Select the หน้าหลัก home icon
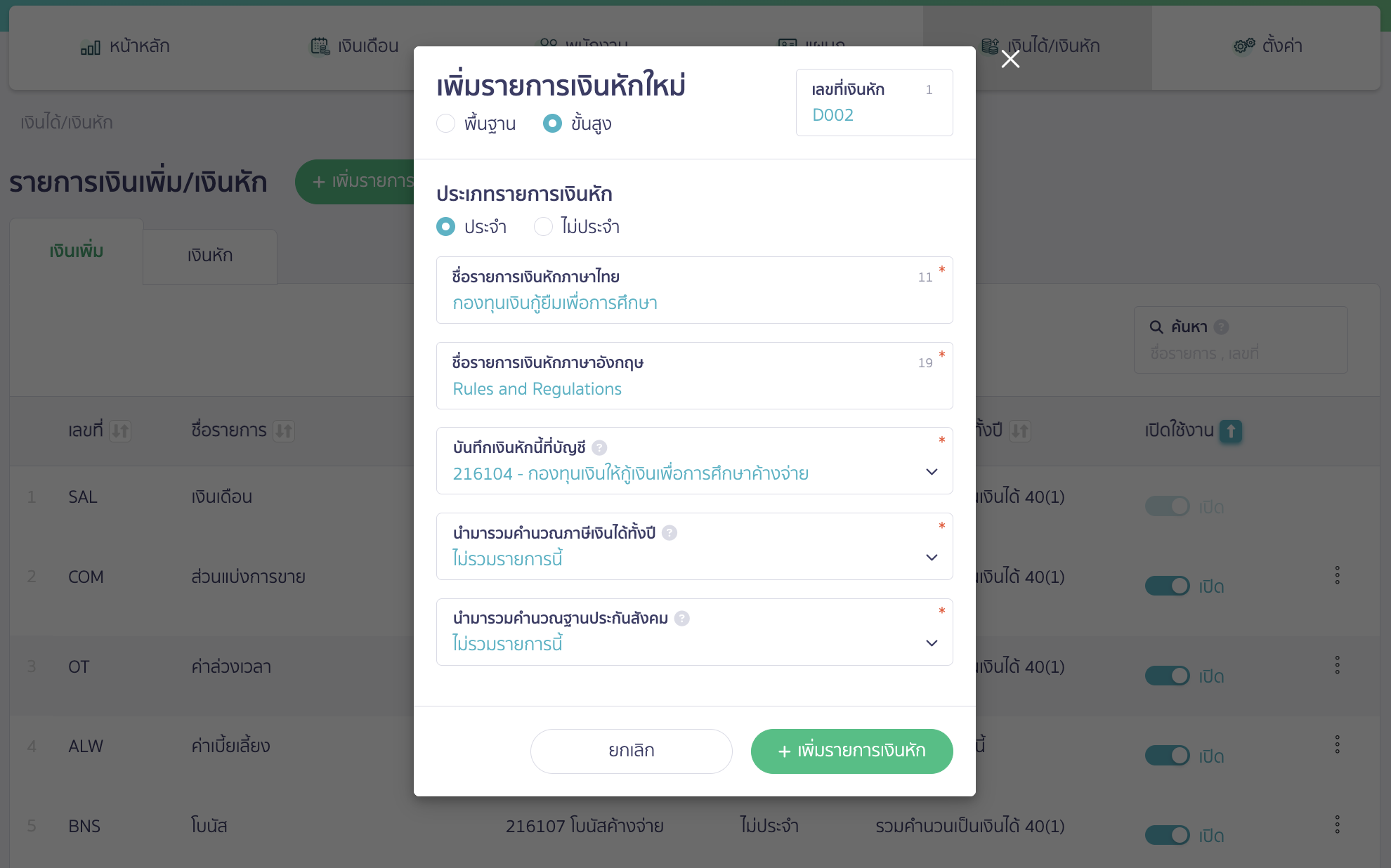 [x=89, y=46]
